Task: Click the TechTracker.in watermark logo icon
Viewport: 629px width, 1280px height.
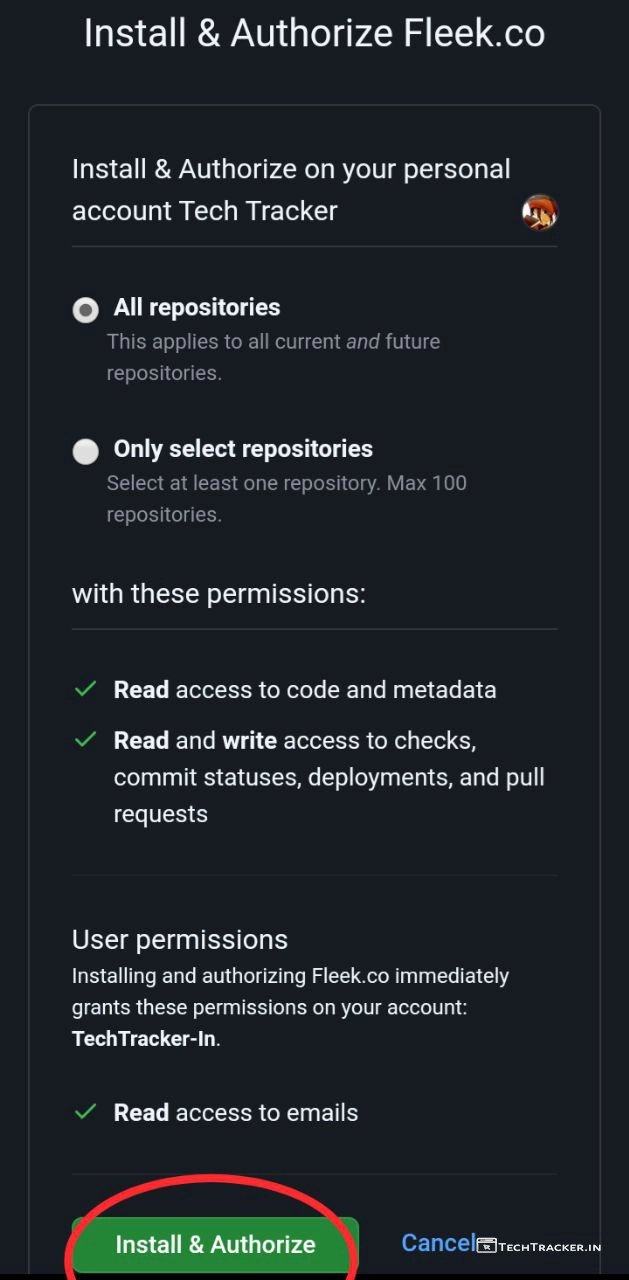Action: click(487, 1245)
